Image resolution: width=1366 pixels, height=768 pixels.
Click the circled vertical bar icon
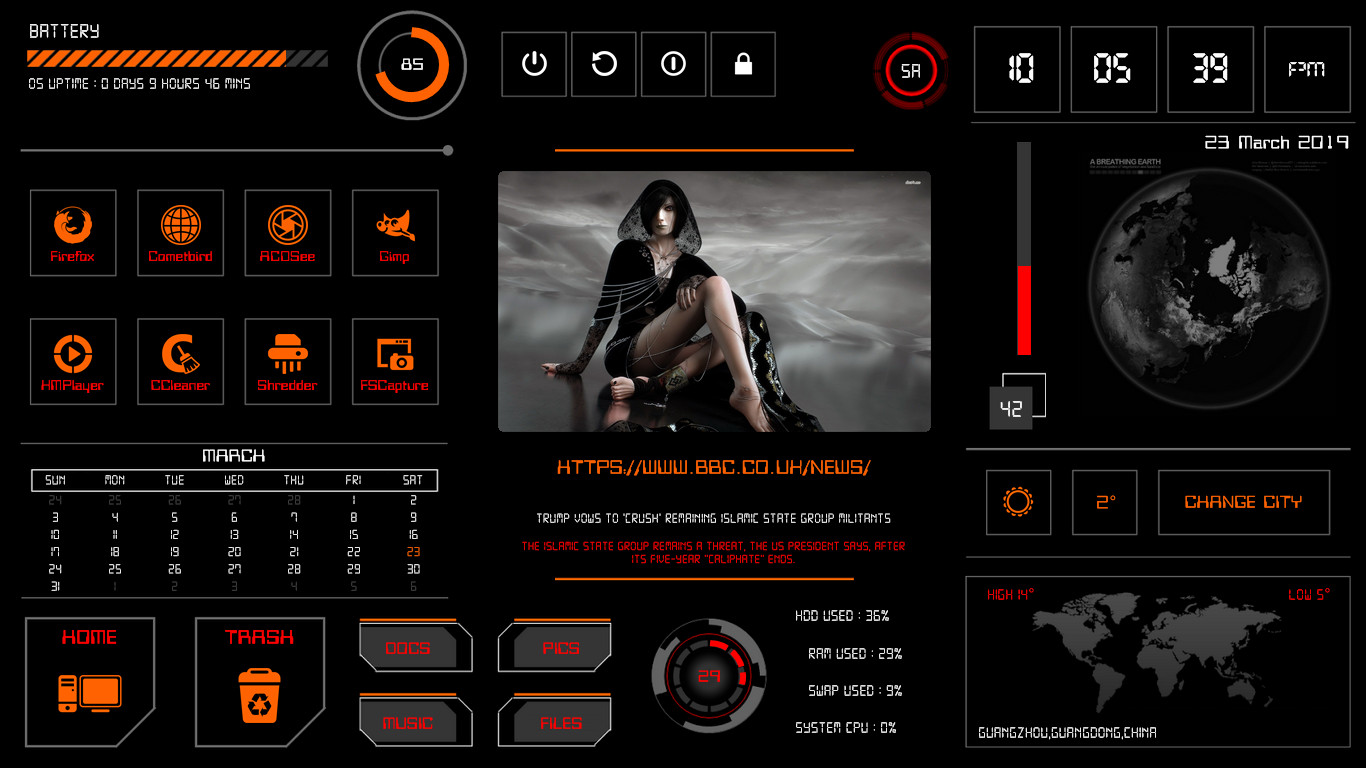pyautogui.click(x=674, y=64)
